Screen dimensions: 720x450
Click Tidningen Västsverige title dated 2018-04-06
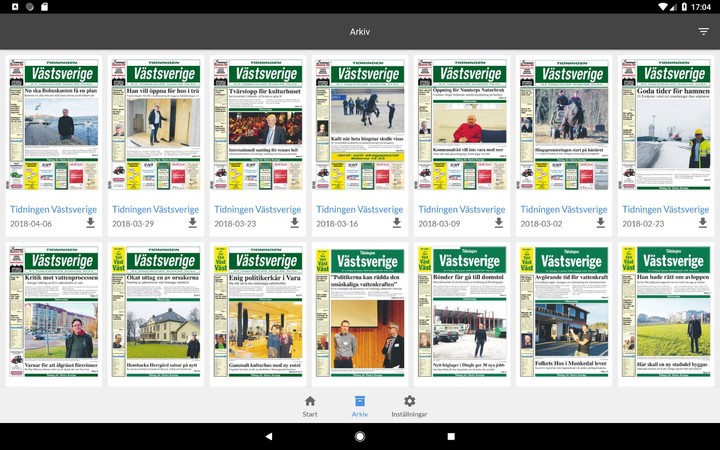coord(53,209)
